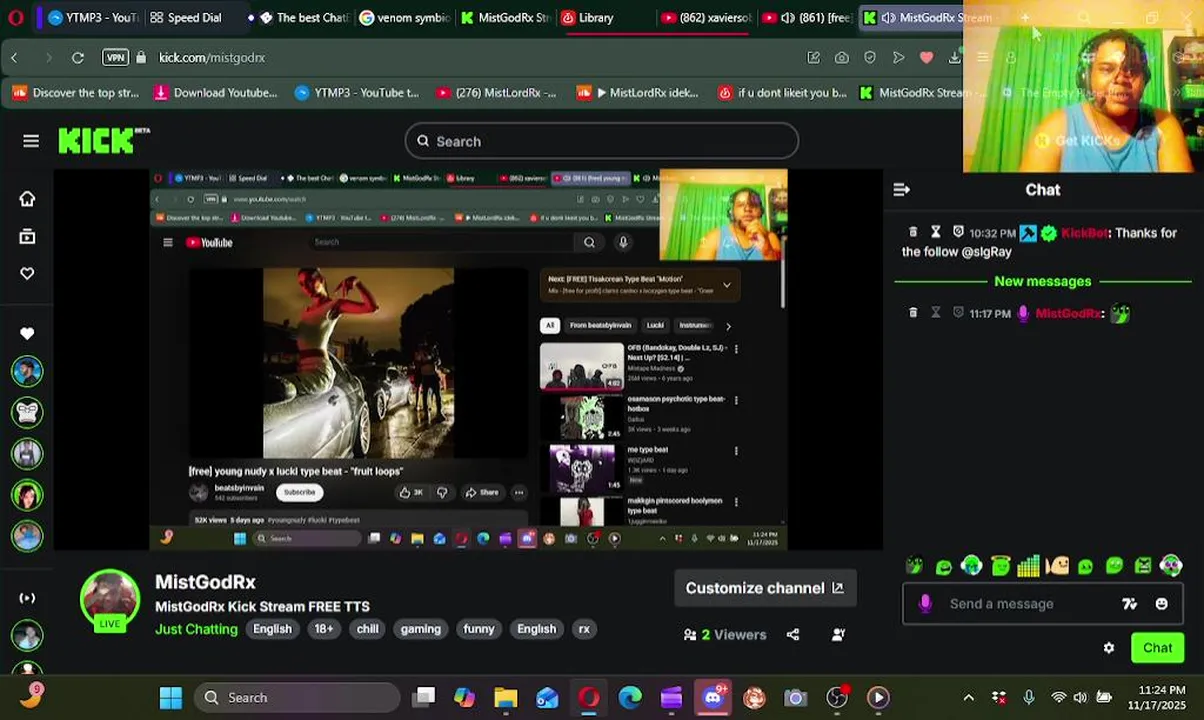
Task: Click the music bars emote
Action: point(1028,567)
